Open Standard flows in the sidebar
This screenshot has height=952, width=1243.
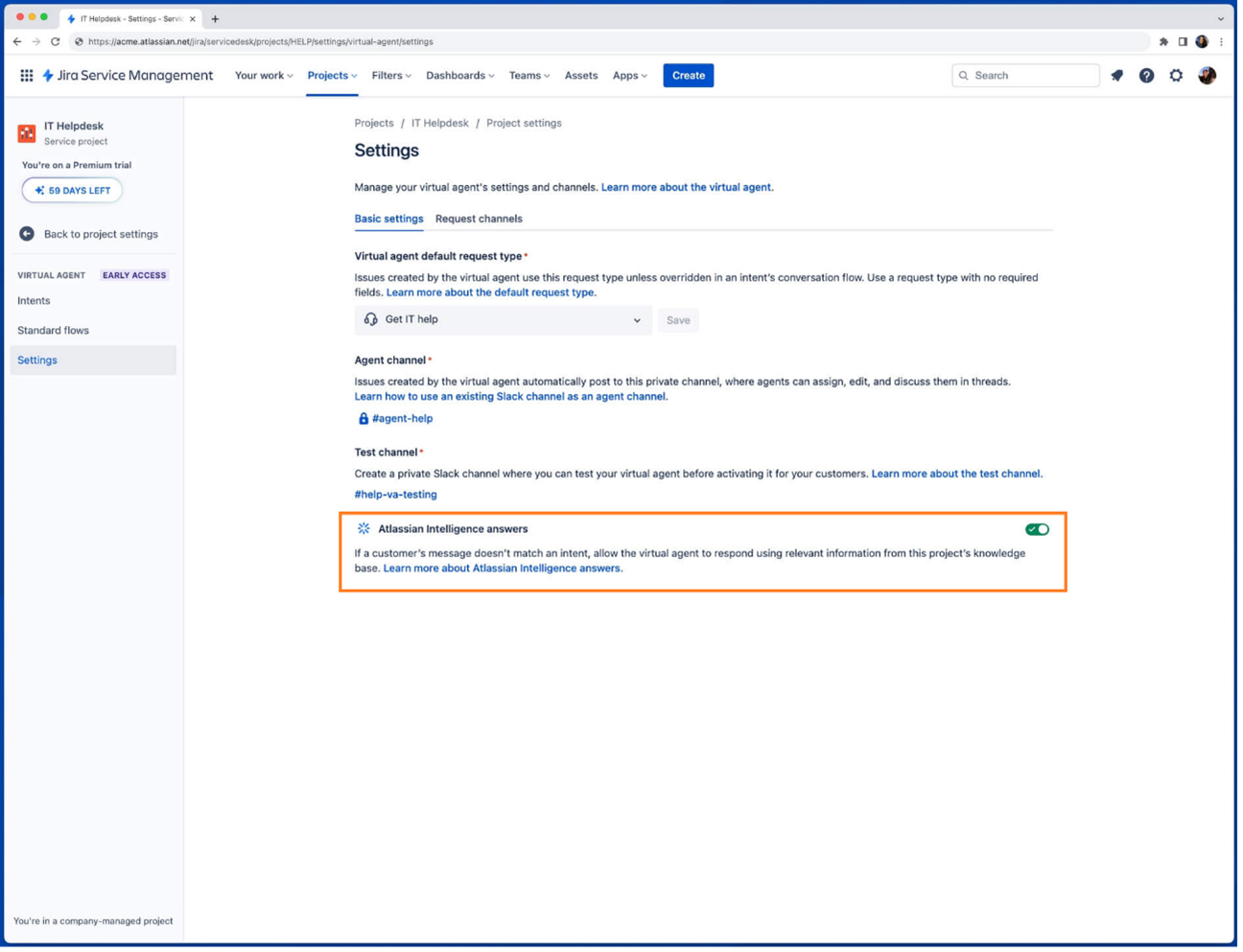click(54, 332)
